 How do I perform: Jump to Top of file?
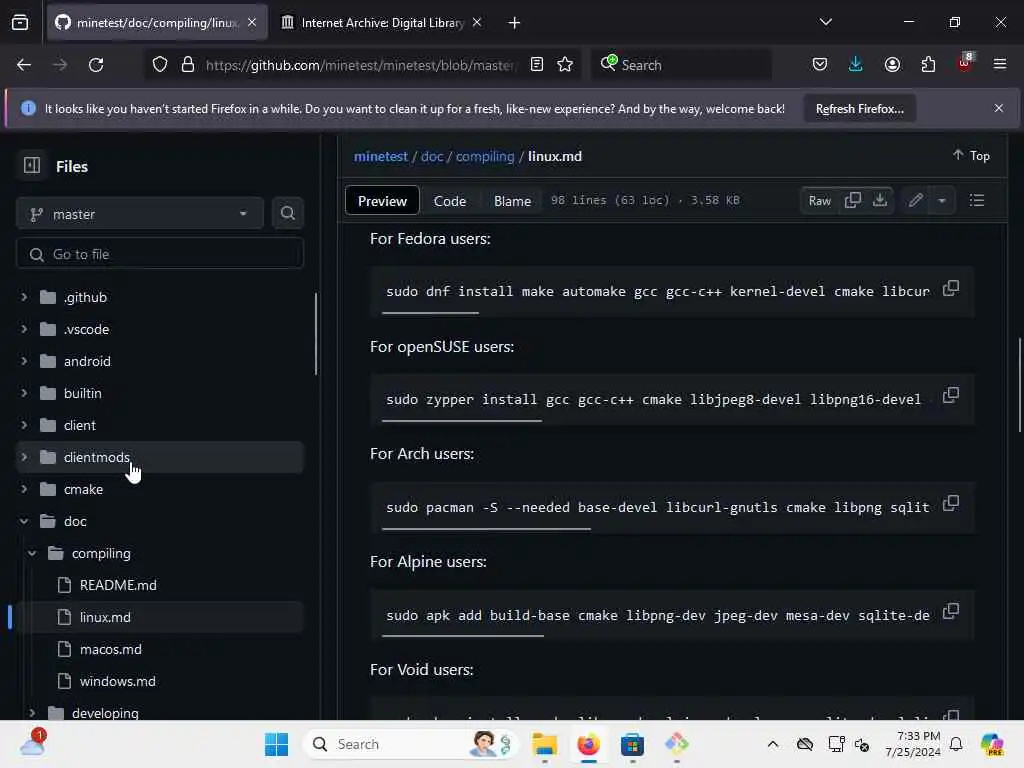(971, 155)
